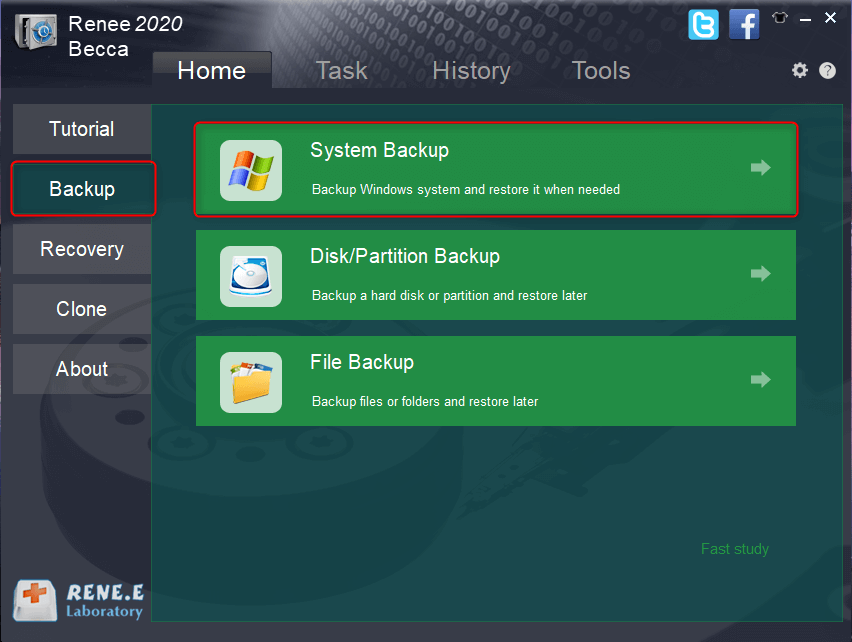852x642 pixels.
Task: Select Backup in the sidebar
Action: click(83, 189)
